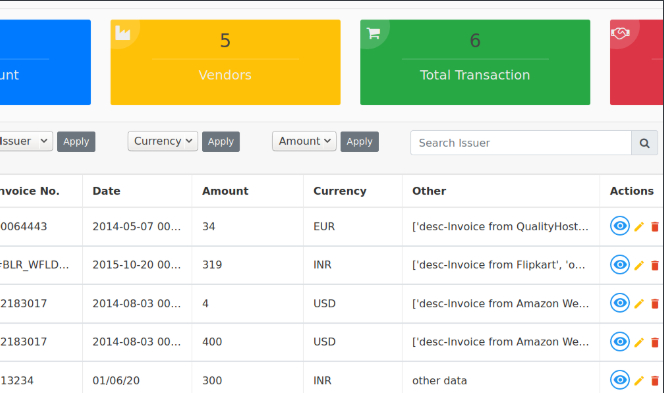View the 'other data' invoice details
Image resolution: width=664 pixels, height=393 pixels.
pyautogui.click(x=620, y=380)
